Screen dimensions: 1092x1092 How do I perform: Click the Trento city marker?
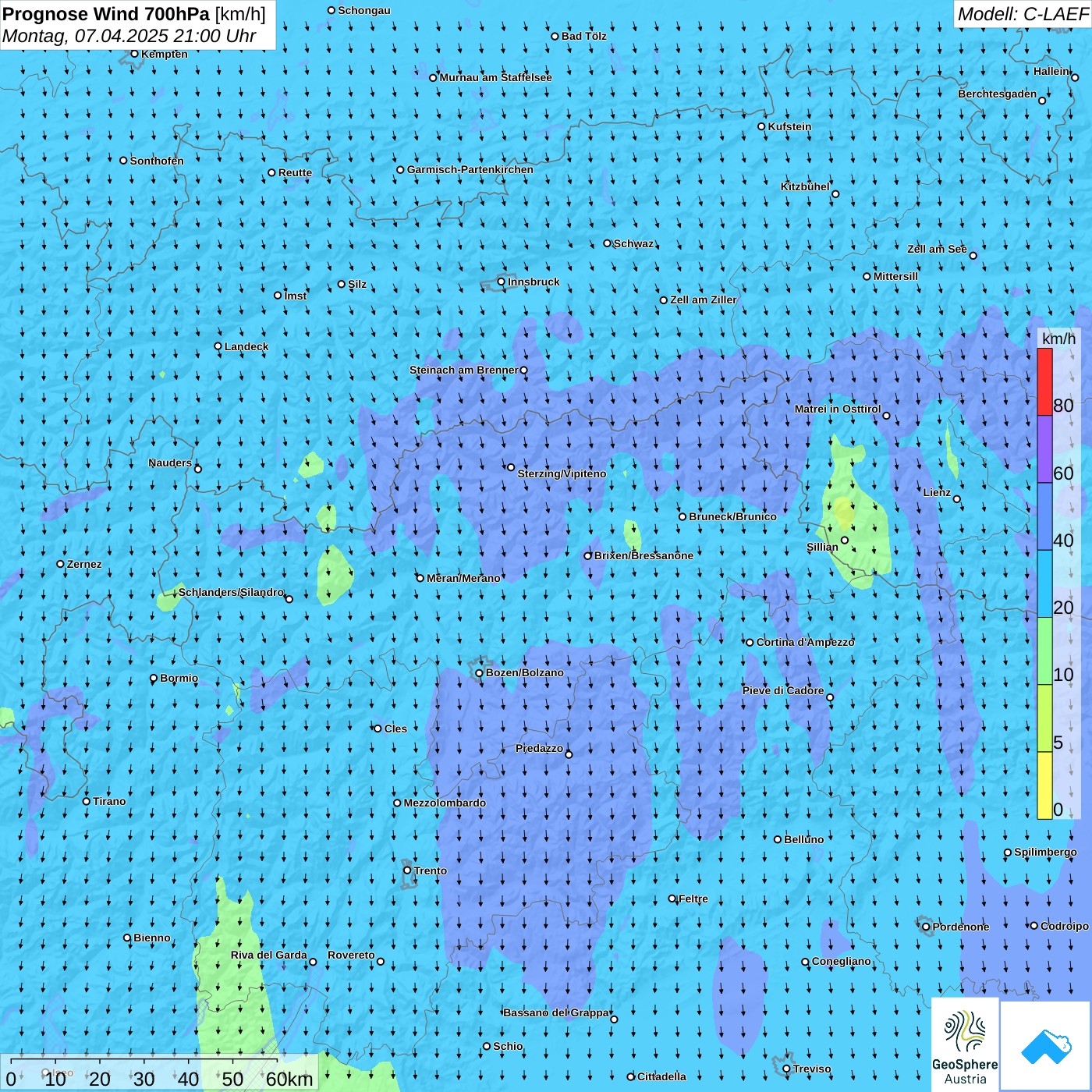pos(407,870)
